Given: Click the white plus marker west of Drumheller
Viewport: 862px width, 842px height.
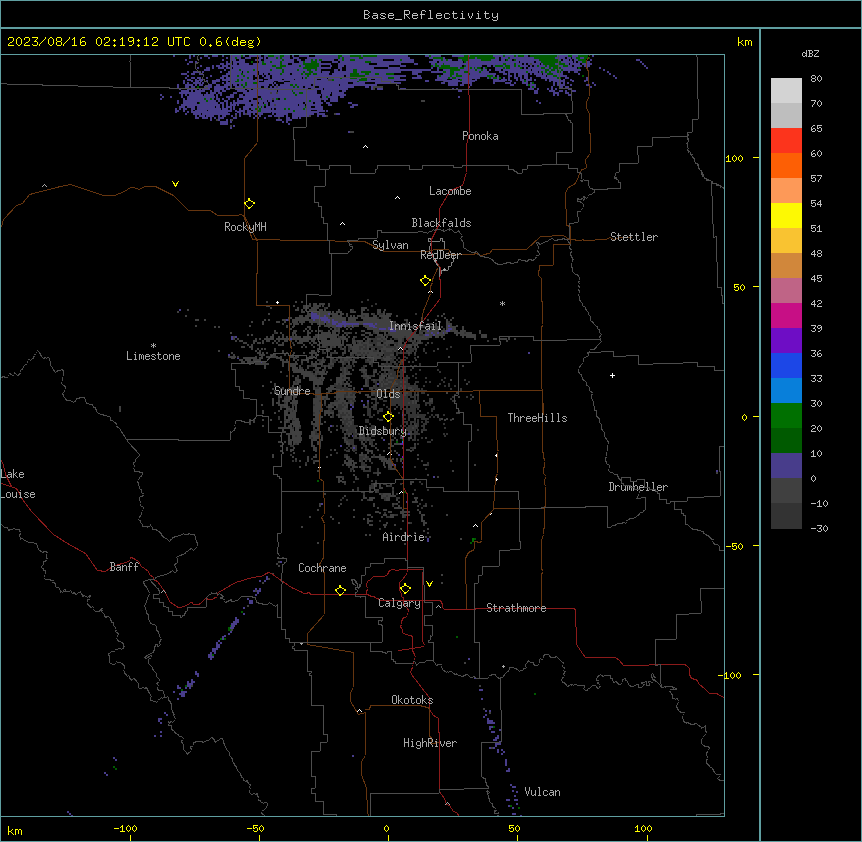Looking at the screenshot, I should (612, 375).
